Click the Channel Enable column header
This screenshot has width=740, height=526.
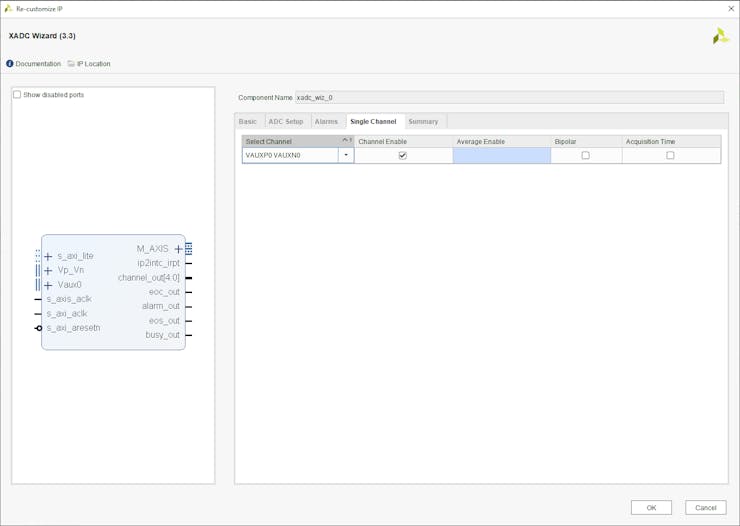tap(404, 141)
